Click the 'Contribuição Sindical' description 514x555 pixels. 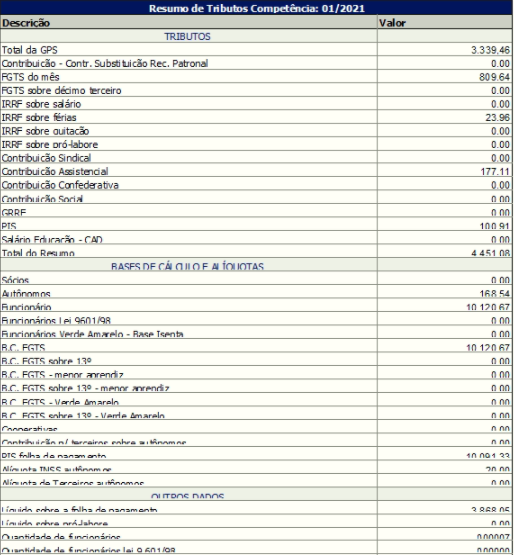46,158
